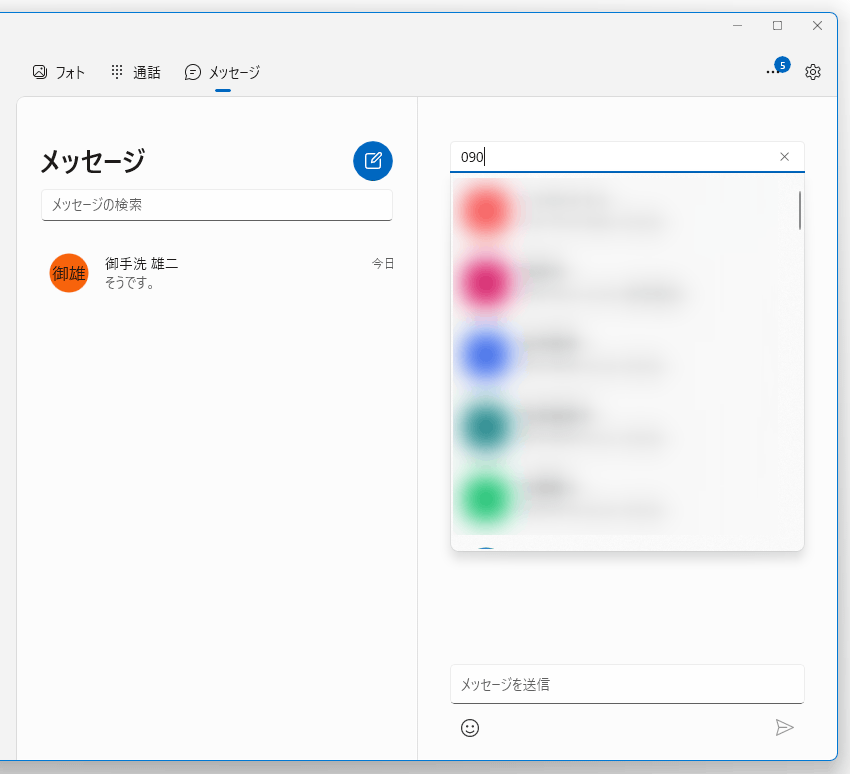Clear the recipient field with the X
This screenshot has height=774, width=850.
(x=784, y=157)
